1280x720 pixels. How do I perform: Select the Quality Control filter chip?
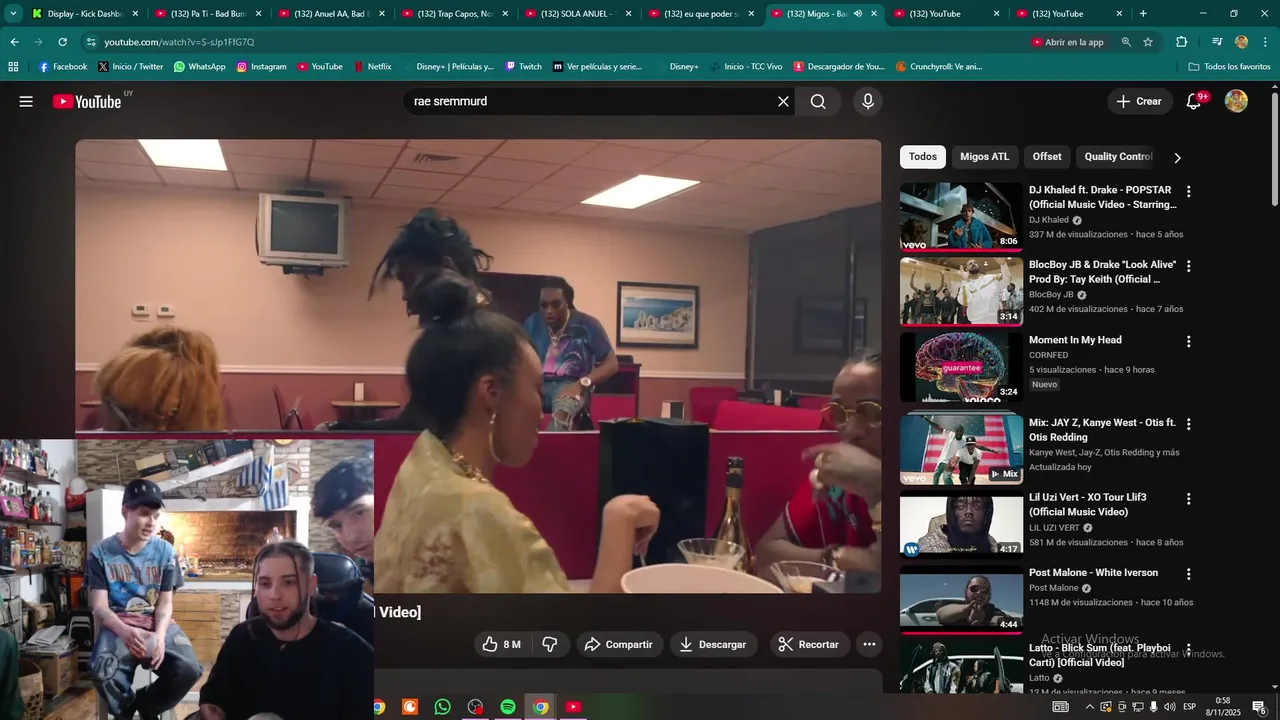pyautogui.click(x=1118, y=157)
